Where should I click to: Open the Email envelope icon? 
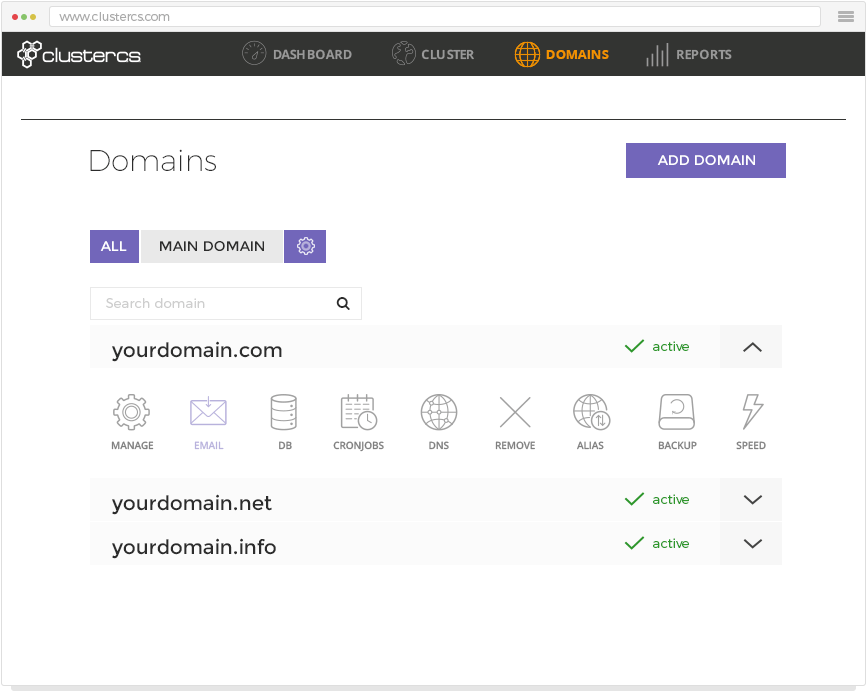[x=208, y=412]
